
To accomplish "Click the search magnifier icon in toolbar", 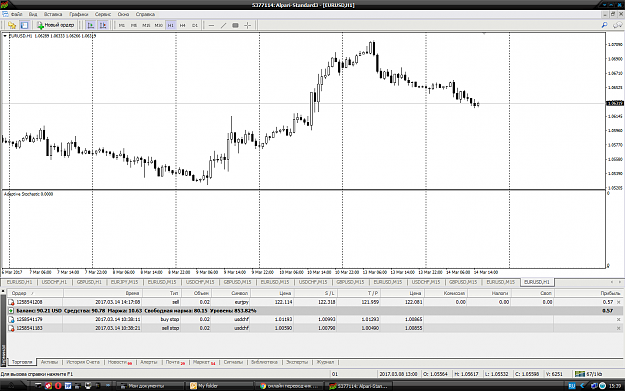I will click(605, 25).
